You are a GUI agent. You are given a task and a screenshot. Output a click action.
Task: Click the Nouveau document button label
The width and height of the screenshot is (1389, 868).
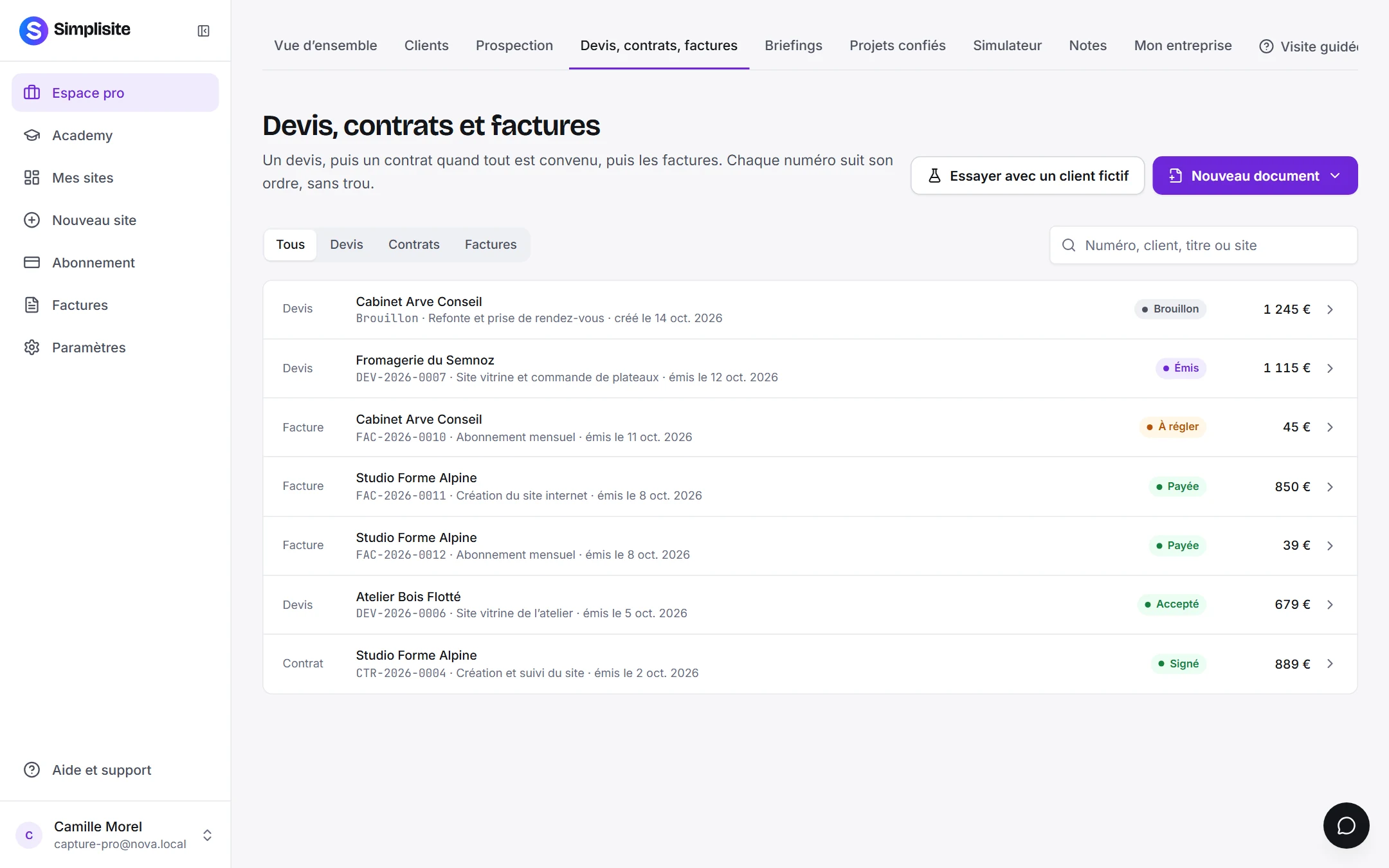tap(1255, 176)
